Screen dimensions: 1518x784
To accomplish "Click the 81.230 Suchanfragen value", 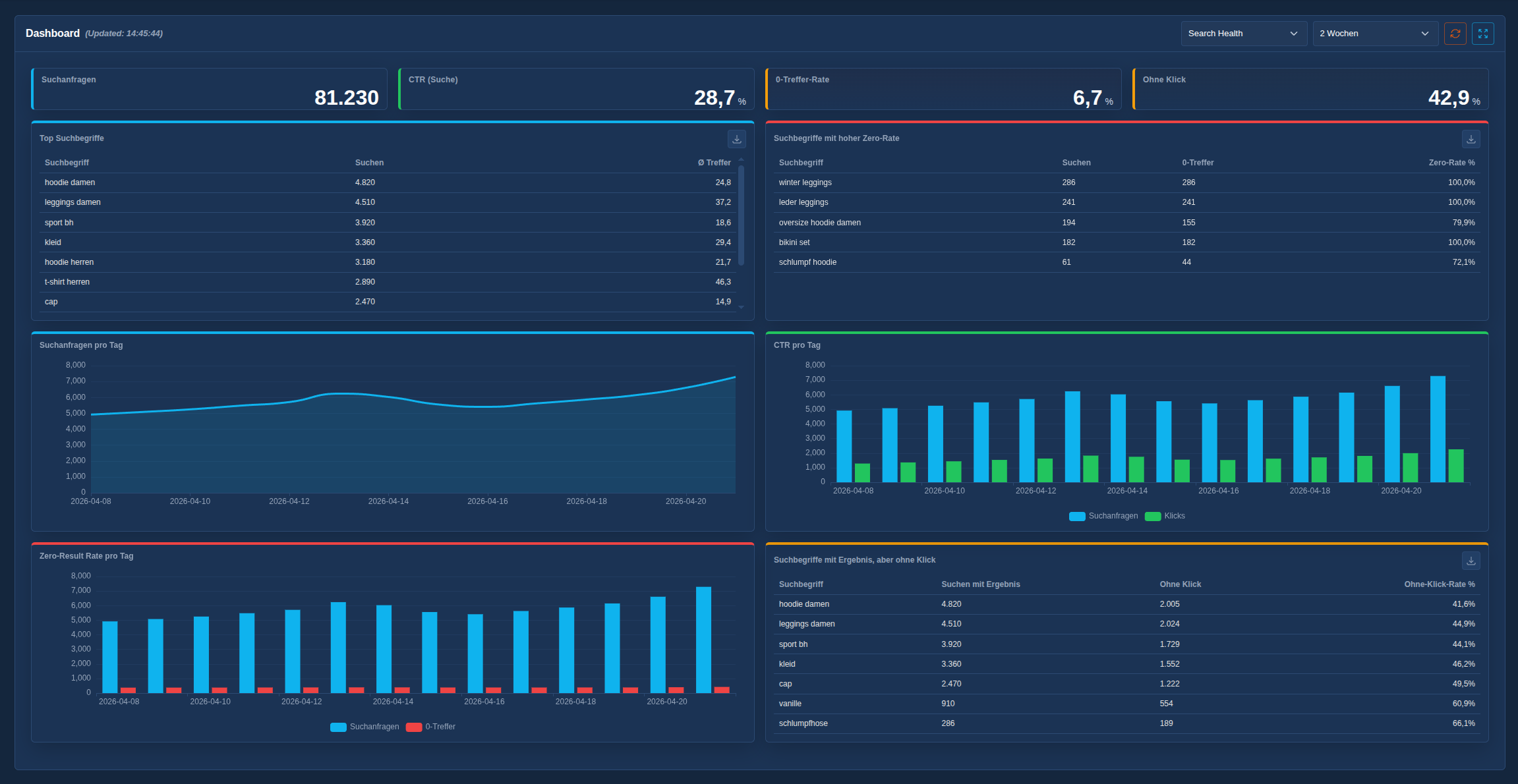I will tap(347, 98).
